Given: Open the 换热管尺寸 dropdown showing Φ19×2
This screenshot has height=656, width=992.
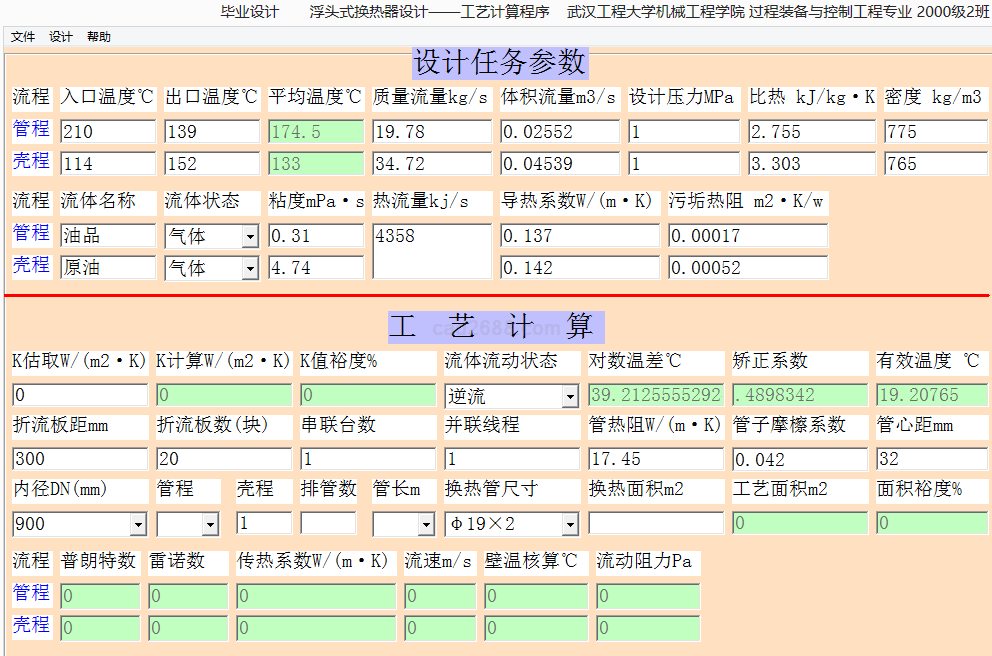Looking at the screenshot, I should 570,524.
